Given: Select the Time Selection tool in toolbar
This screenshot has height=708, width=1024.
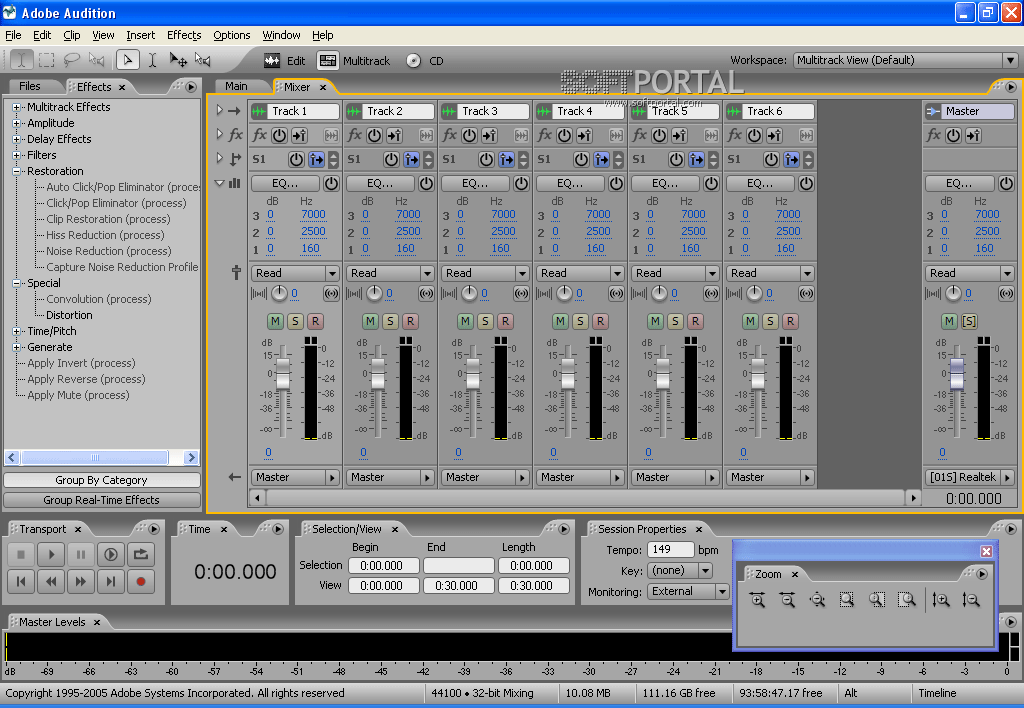Looking at the screenshot, I should [152, 60].
